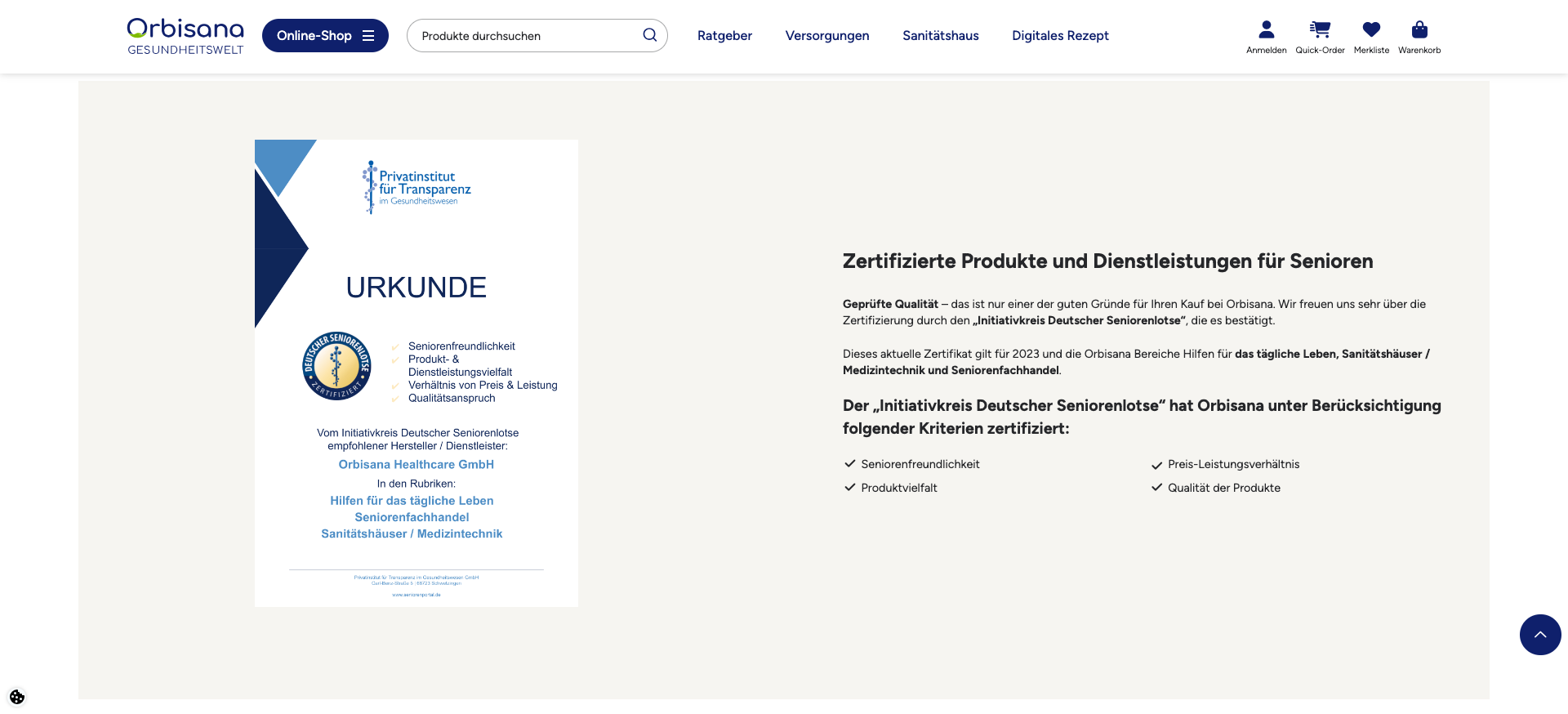Click the checkmark beside Preis-Leistungsverhältnis
Viewport: 1568px width, 714px height.
tap(1156, 465)
